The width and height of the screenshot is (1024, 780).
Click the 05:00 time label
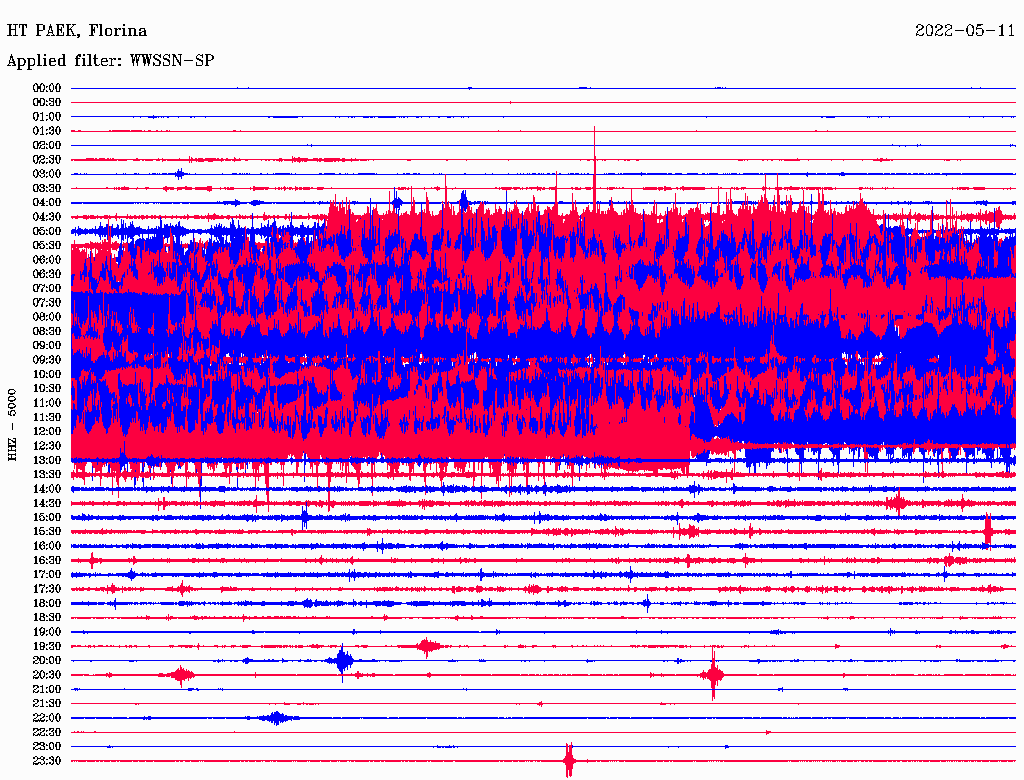tap(47, 232)
